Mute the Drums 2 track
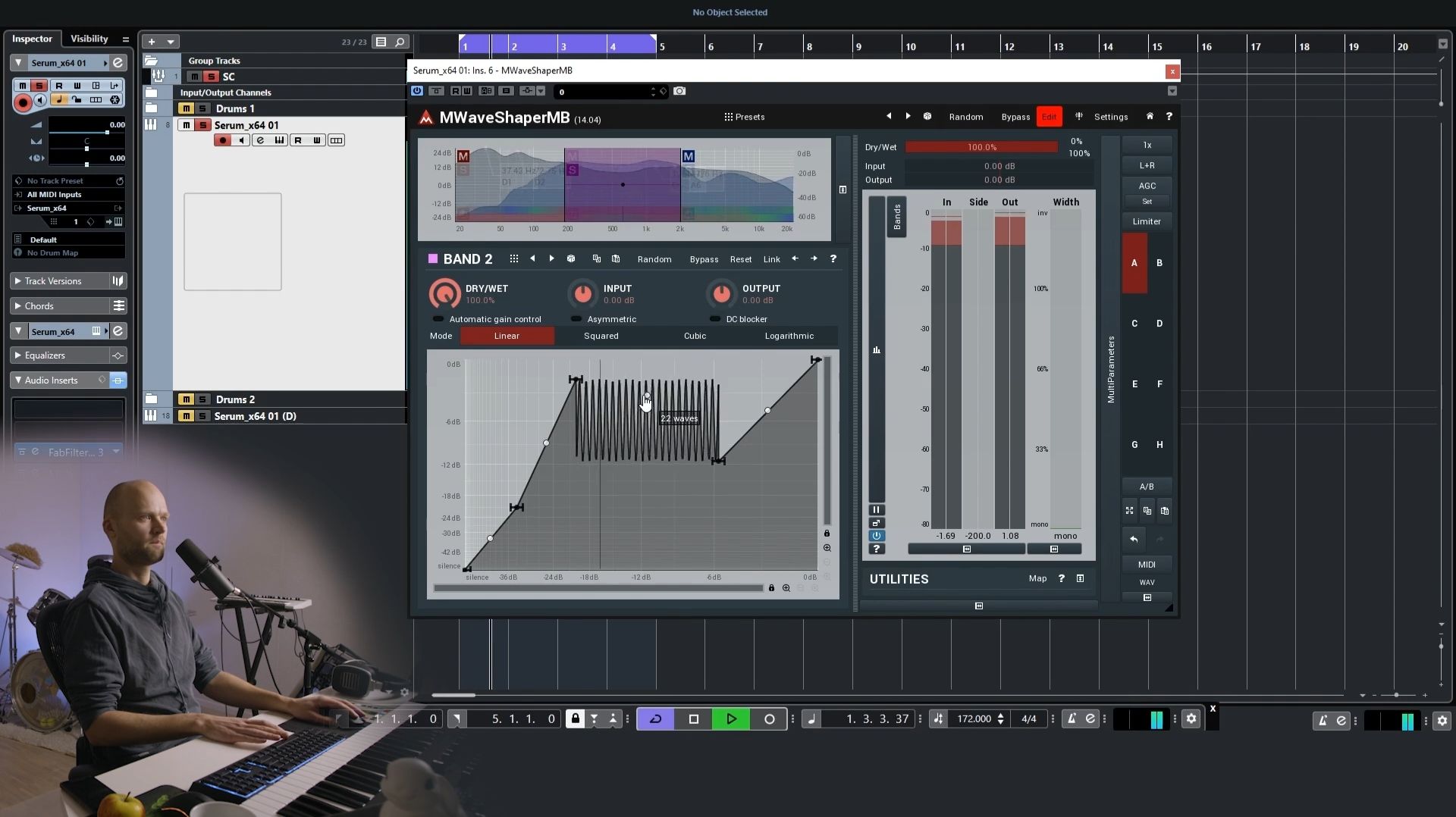The image size is (1456, 817). [186, 399]
